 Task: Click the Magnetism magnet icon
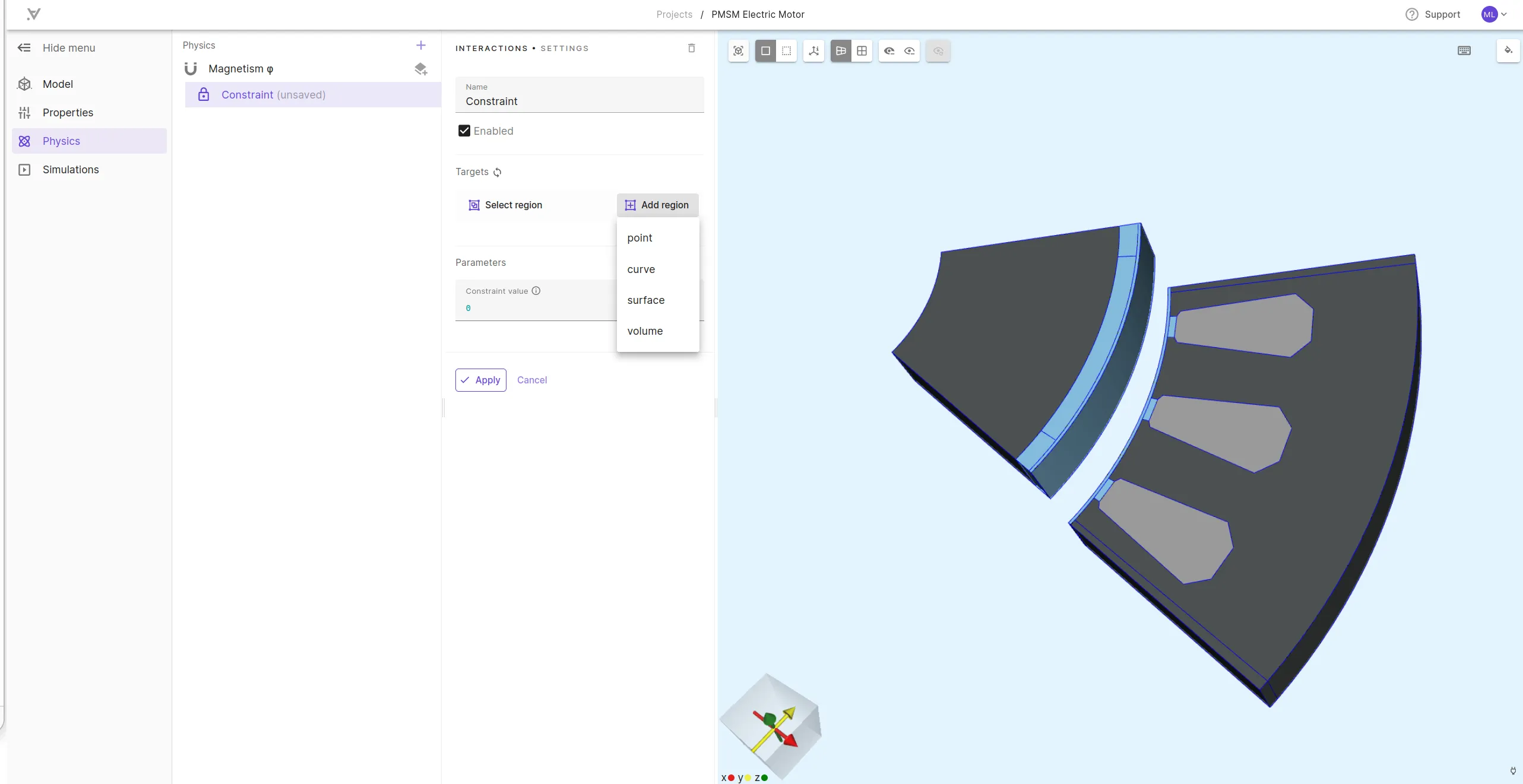point(191,69)
